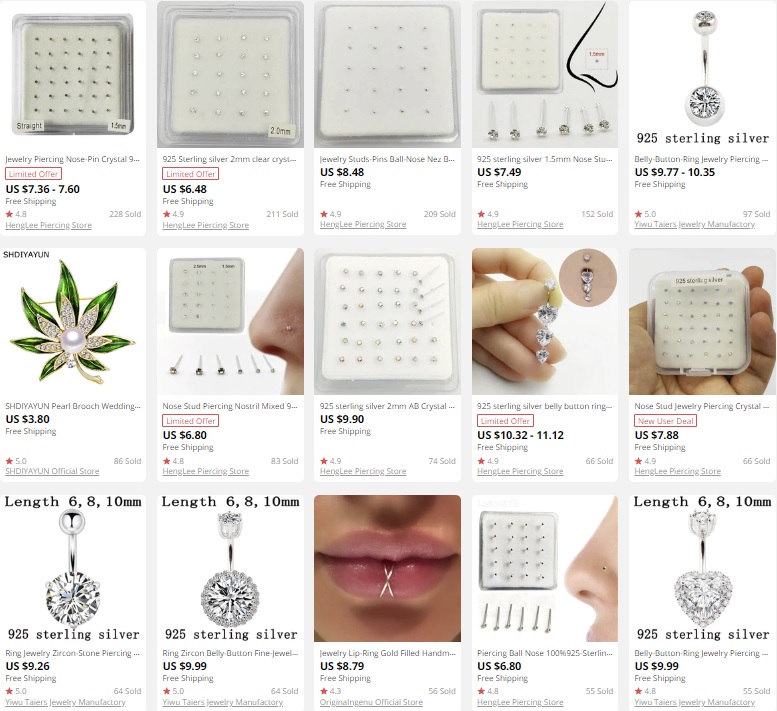This screenshot has width=777, height=711.
Task: Open 2mm AB Crystal nose stud image
Action: pyautogui.click(x=388, y=321)
